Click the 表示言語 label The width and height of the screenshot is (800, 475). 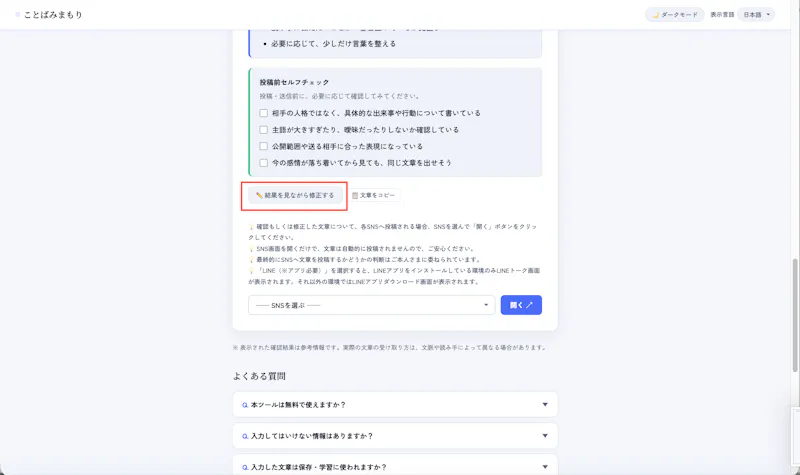click(722, 15)
